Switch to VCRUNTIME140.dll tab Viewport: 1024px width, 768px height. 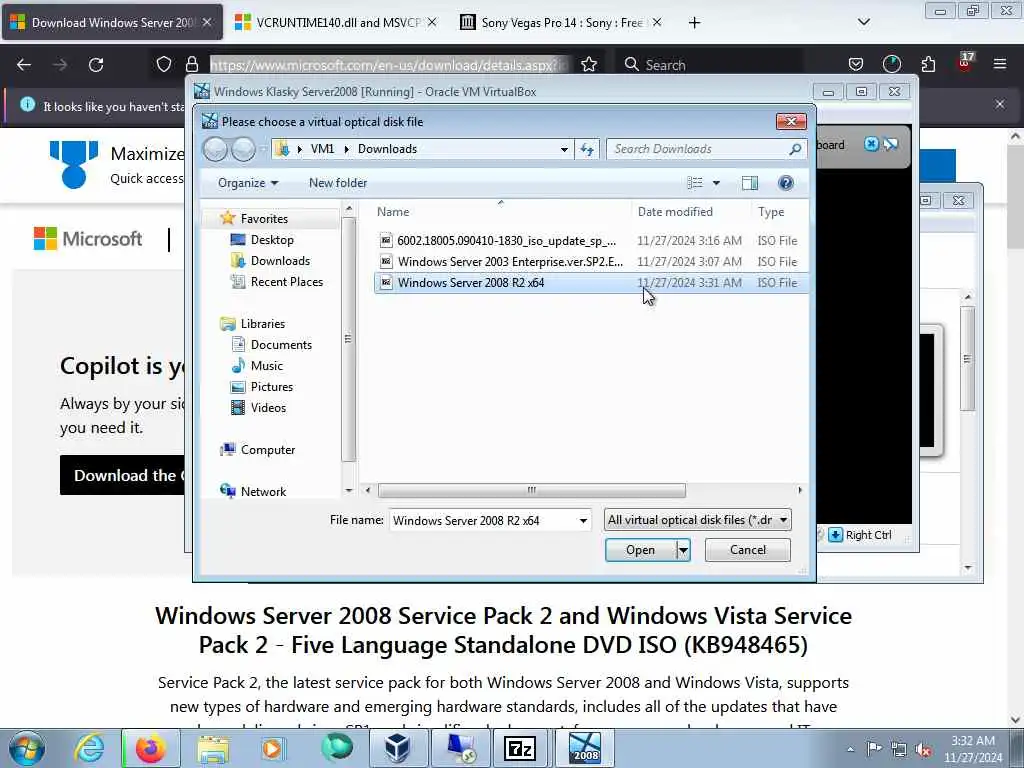point(336,23)
